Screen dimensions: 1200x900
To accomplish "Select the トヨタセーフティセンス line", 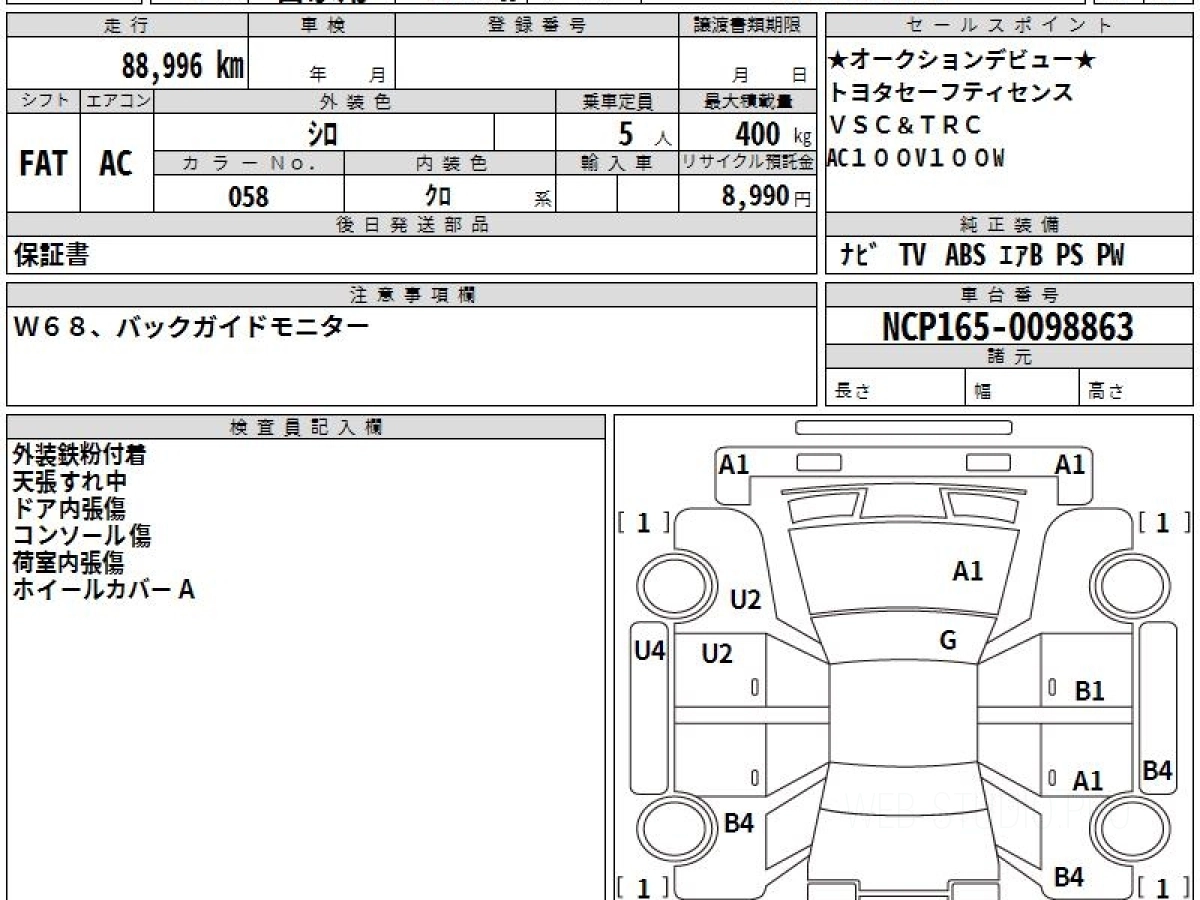I will [x=951, y=93].
